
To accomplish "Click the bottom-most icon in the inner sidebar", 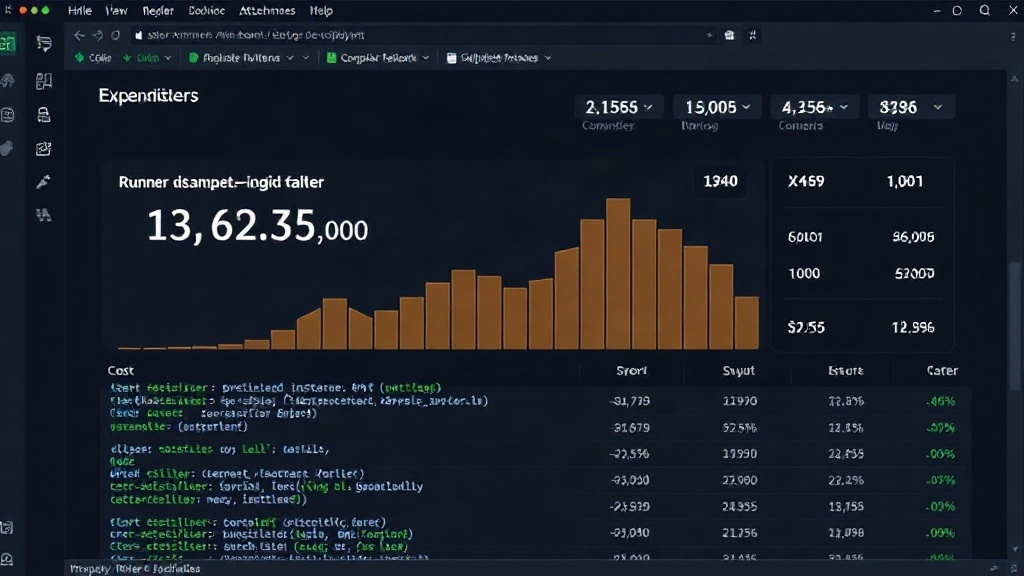I will tap(44, 215).
